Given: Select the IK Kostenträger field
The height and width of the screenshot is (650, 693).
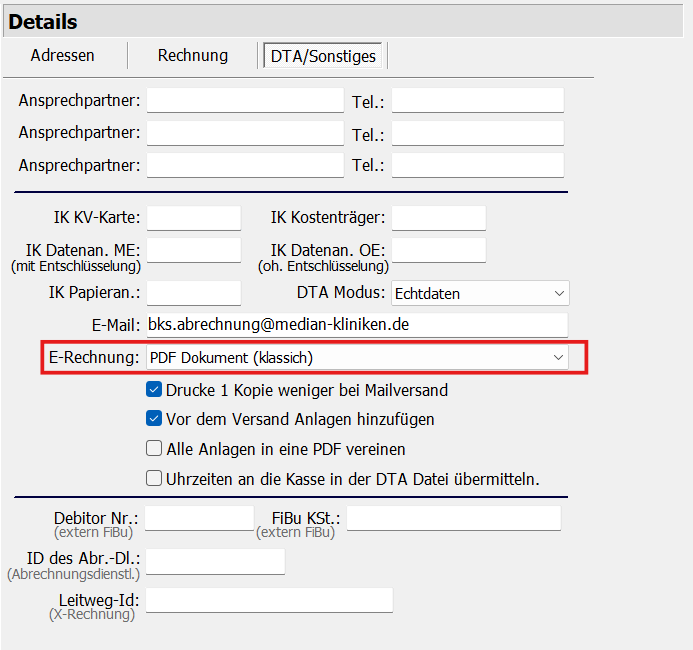Looking at the screenshot, I should pos(438,218).
